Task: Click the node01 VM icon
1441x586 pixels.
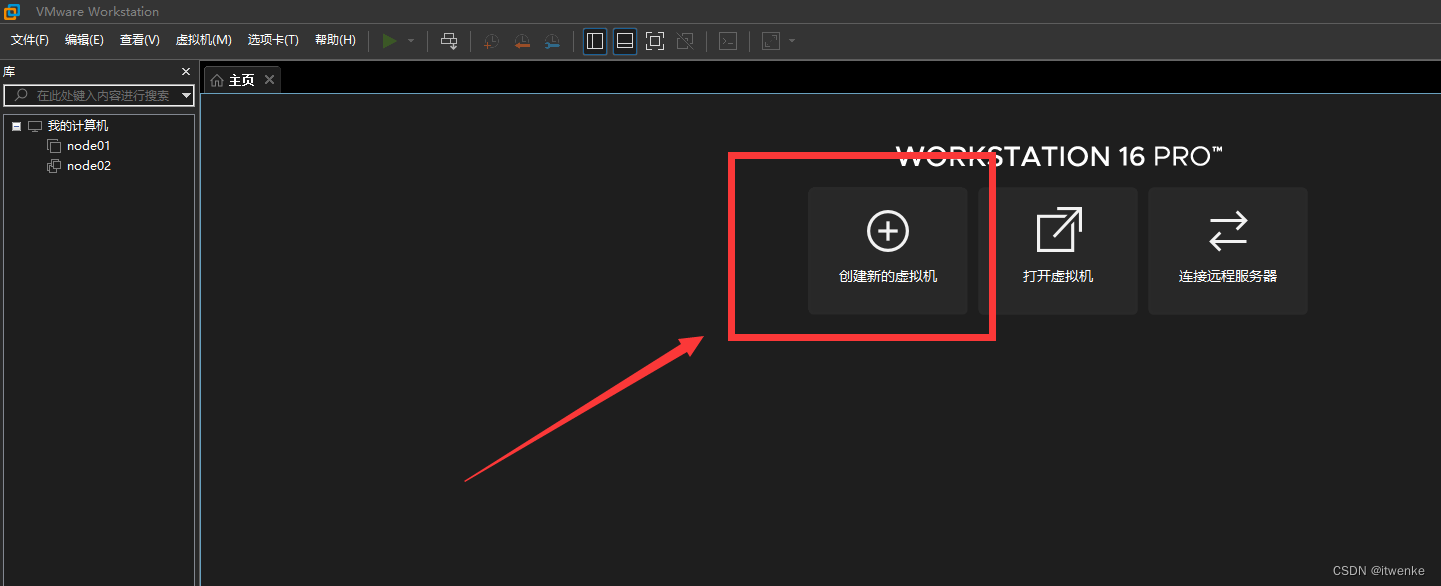Action: point(54,146)
